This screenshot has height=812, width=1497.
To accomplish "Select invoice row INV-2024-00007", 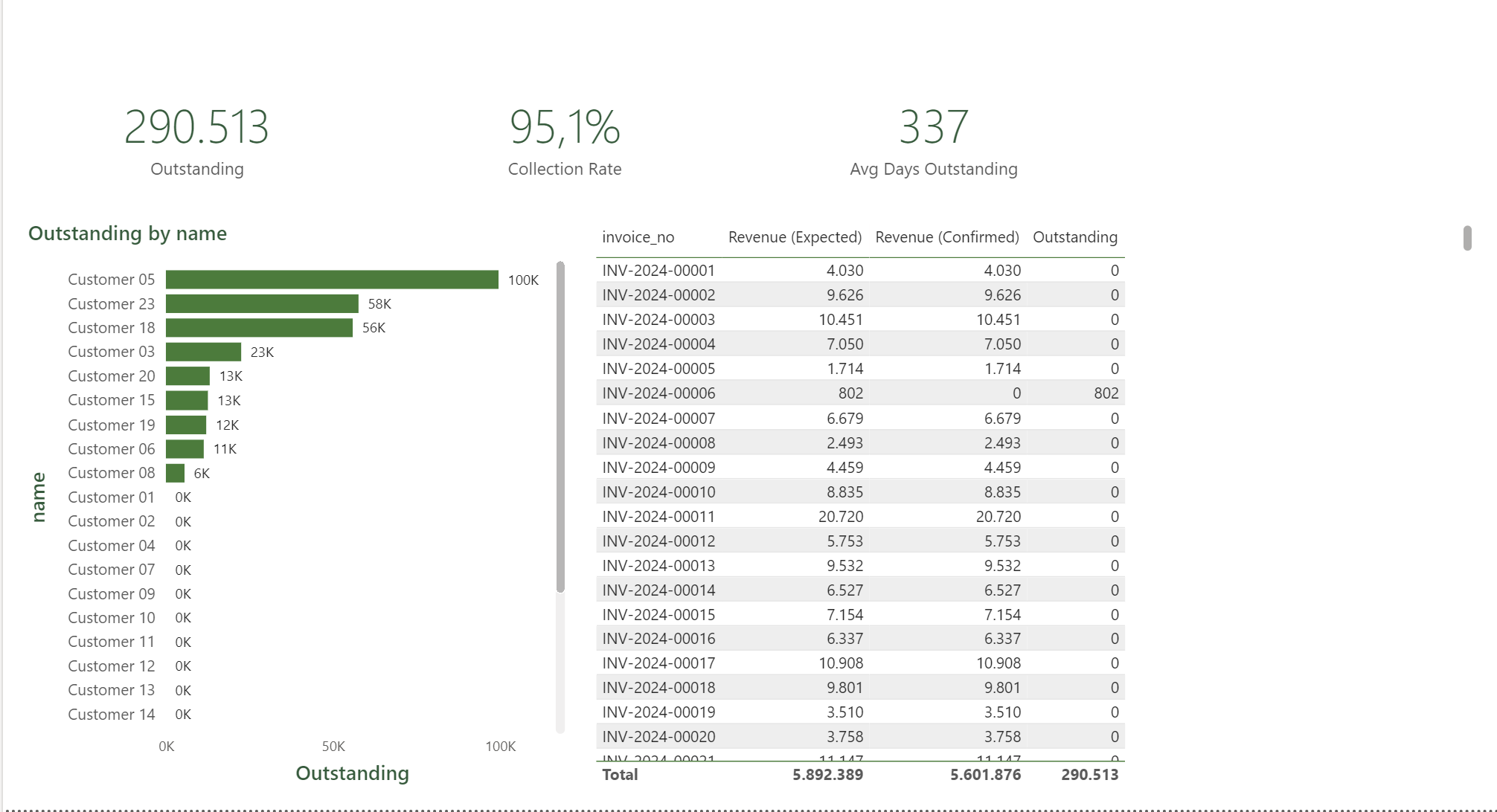I will 860,419.
